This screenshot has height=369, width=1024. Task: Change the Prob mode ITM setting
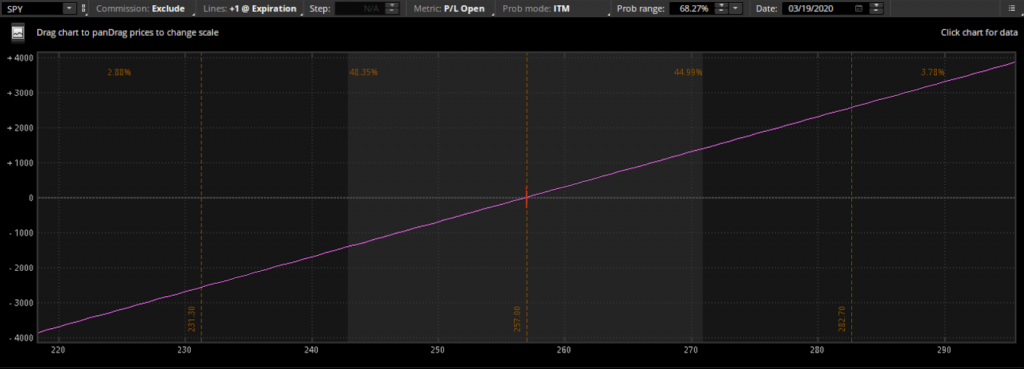(x=536, y=9)
